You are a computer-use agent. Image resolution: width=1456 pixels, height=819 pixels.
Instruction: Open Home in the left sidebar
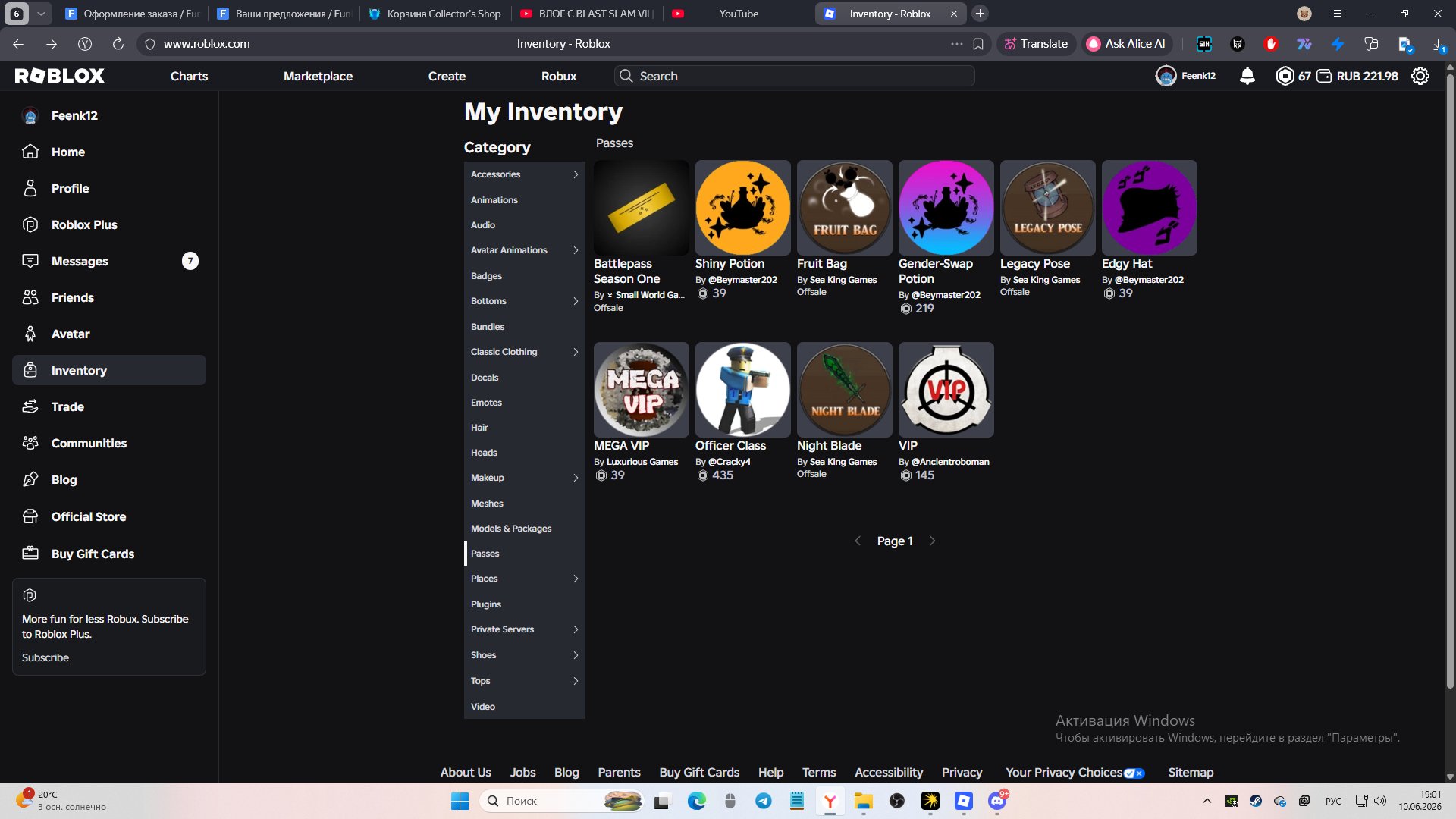[109, 152]
